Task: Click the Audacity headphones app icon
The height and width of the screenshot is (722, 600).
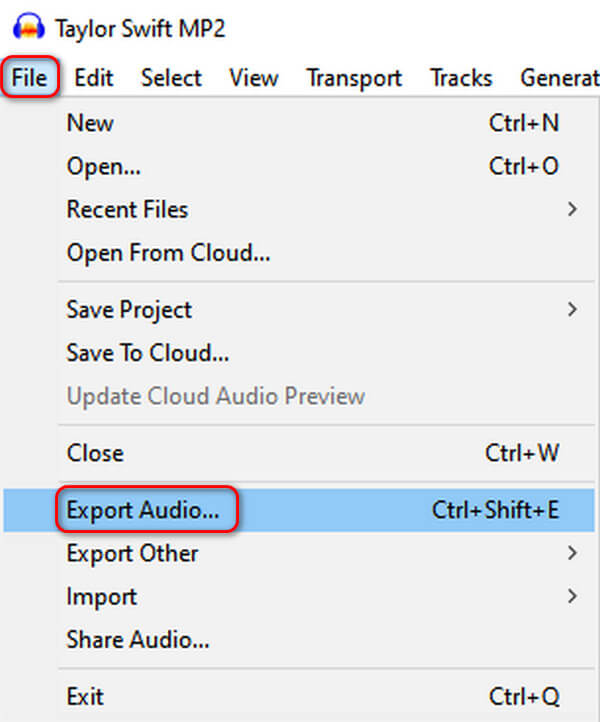Action: (x=22, y=28)
